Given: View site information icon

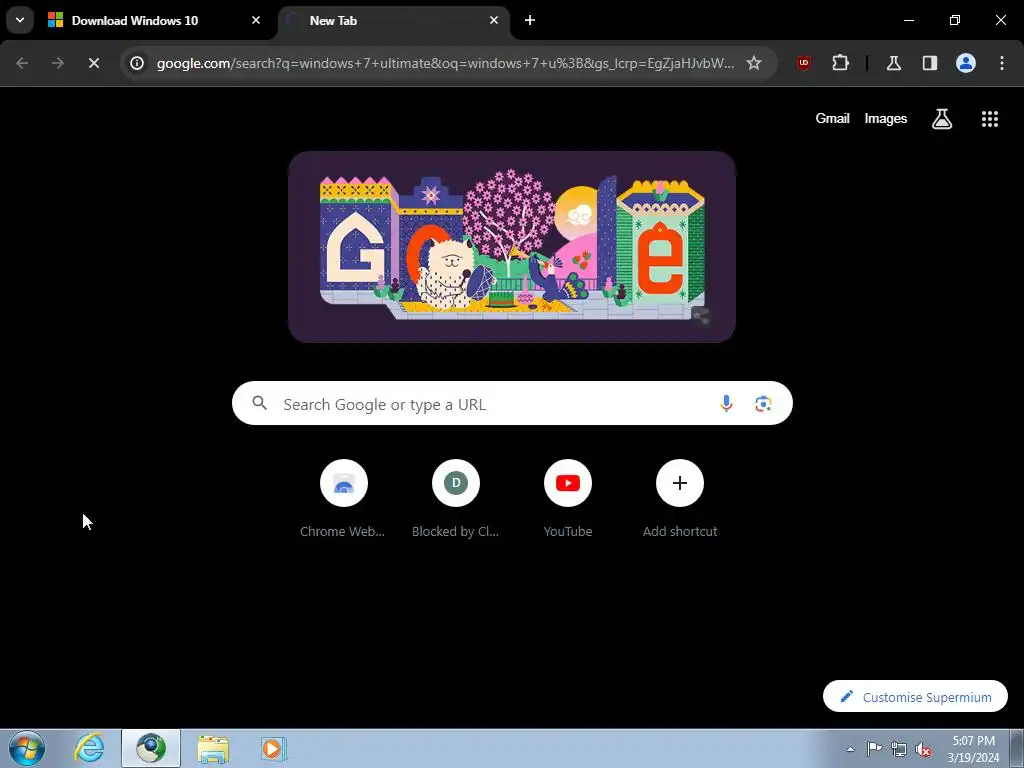Looking at the screenshot, I should (x=136, y=63).
